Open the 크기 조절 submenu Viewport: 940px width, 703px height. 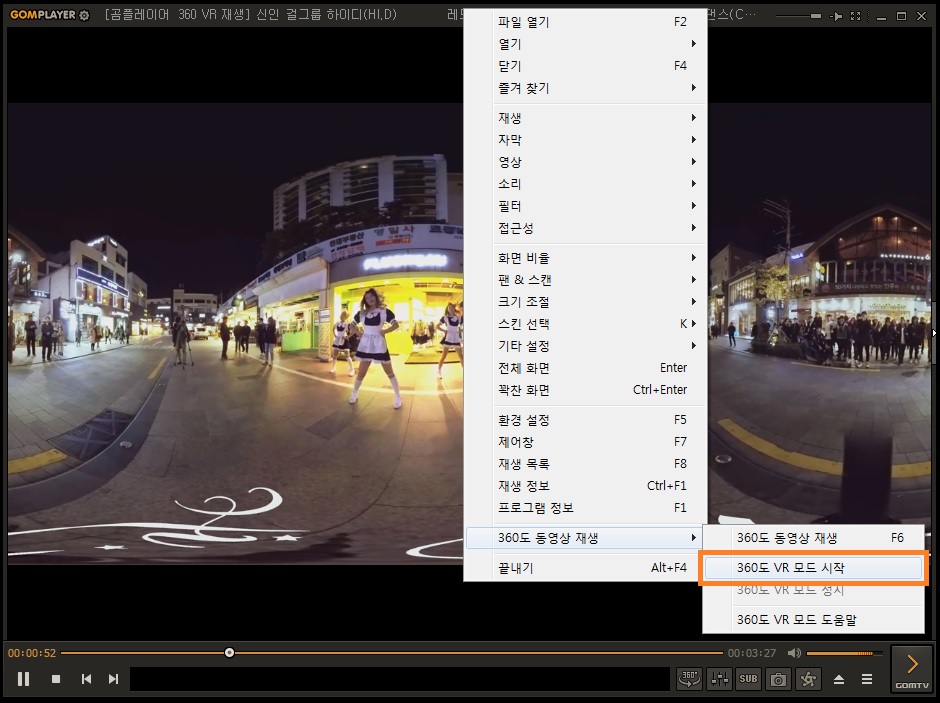coord(585,301)
